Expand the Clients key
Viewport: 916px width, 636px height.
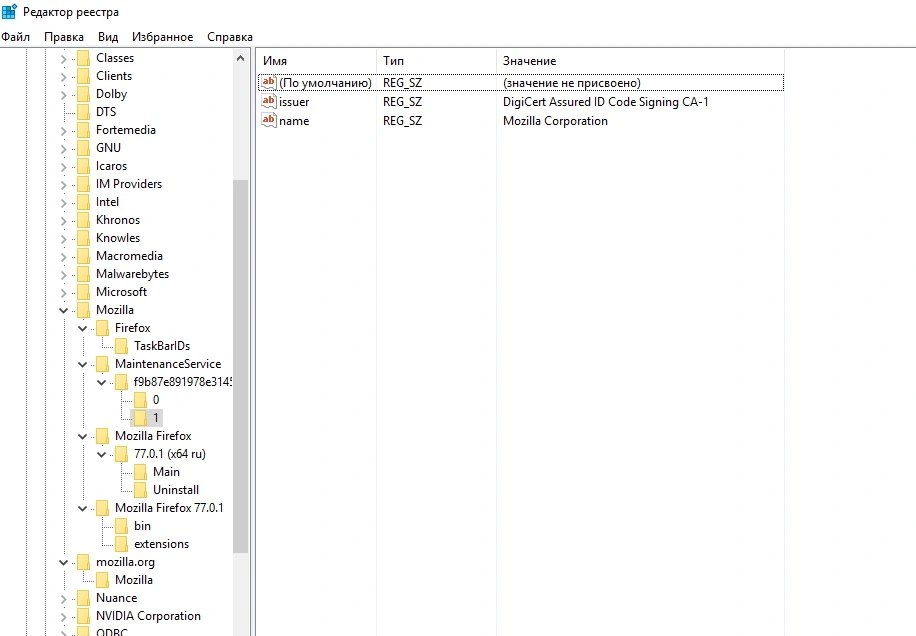63,77
